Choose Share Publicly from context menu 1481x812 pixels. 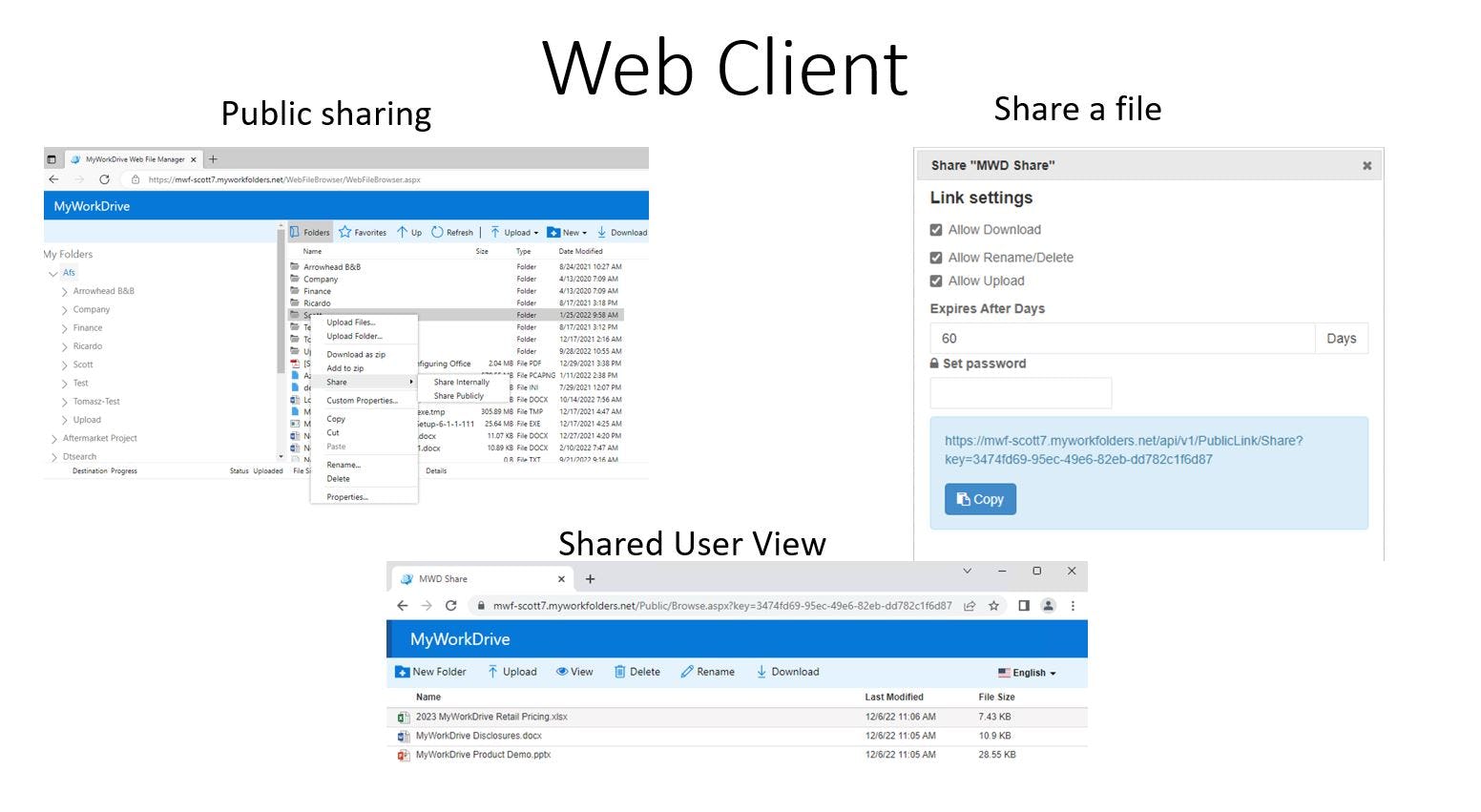click(x=461, y=396)
